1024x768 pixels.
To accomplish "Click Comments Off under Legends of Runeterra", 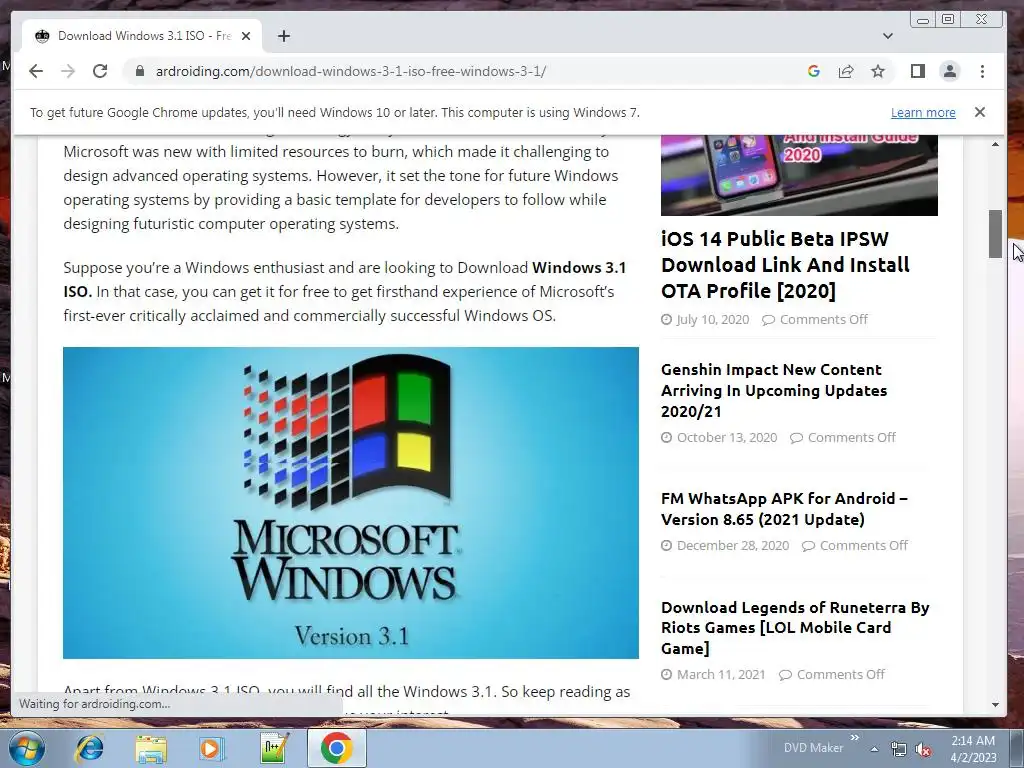I will coord(840,674).
